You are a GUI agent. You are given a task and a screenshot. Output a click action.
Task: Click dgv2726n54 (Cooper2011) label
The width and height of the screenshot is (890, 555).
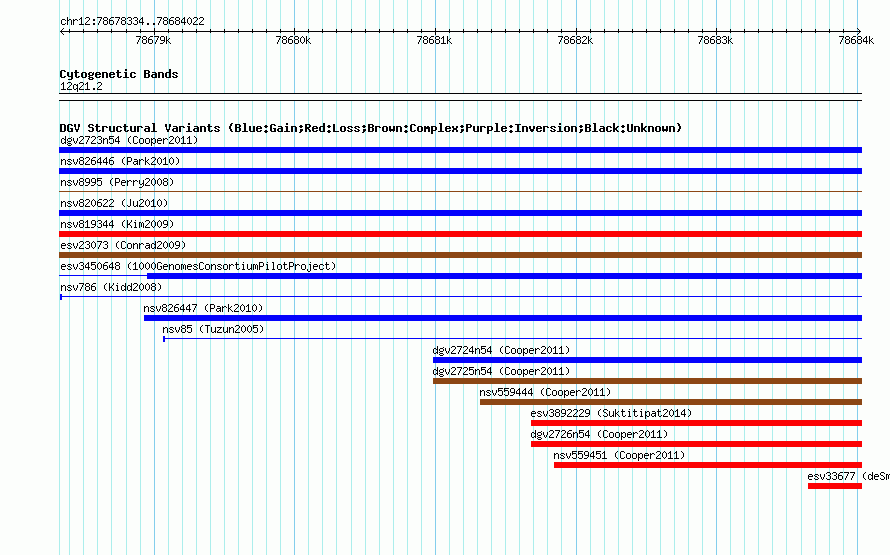coord(599,434)
